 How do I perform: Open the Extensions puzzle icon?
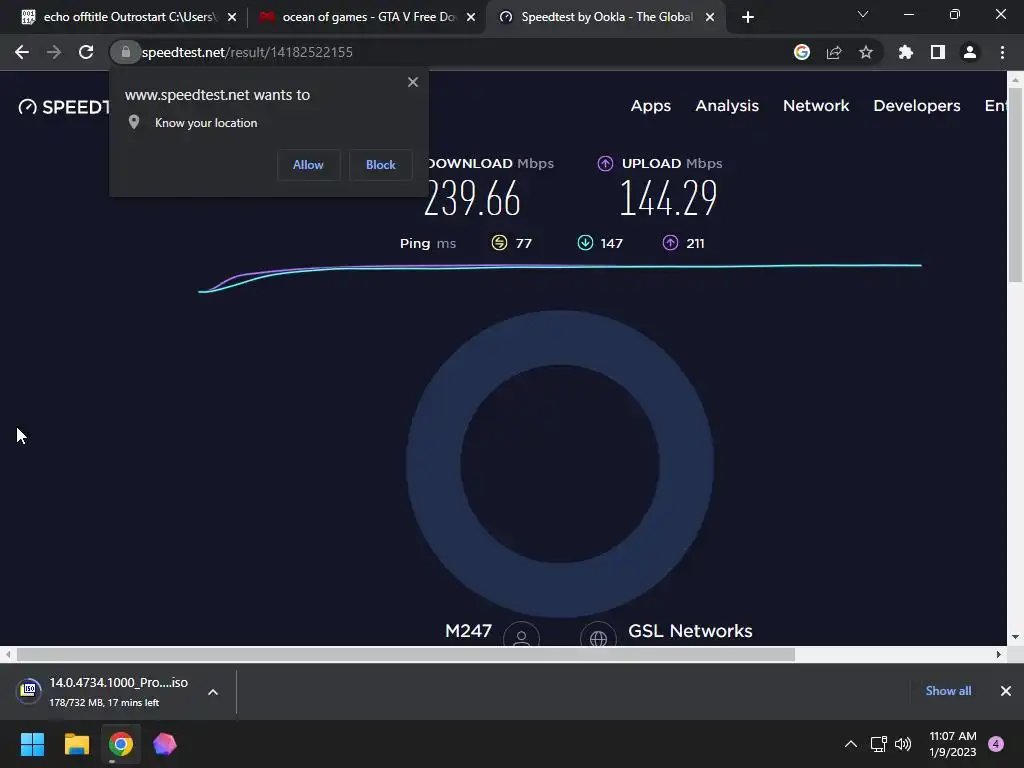click(x=905, y=52)
